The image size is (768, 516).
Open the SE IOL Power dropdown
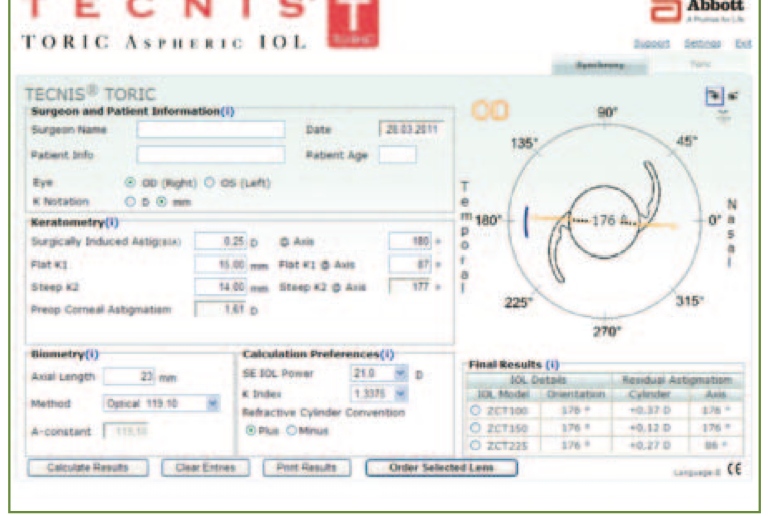(x=401, y=374)
